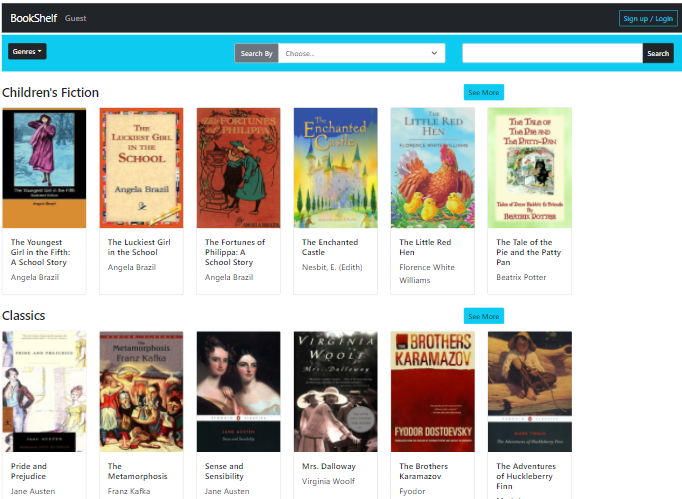Click title text The Brothers Karamazov
The width and height of the screenshot is (682, 499).
tap(423, 471)
